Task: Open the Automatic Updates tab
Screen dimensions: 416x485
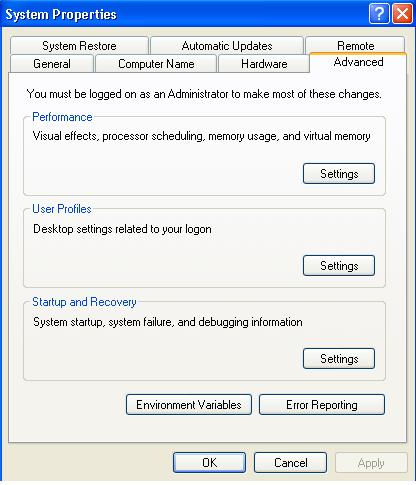Action: click(x=227, y=46)
